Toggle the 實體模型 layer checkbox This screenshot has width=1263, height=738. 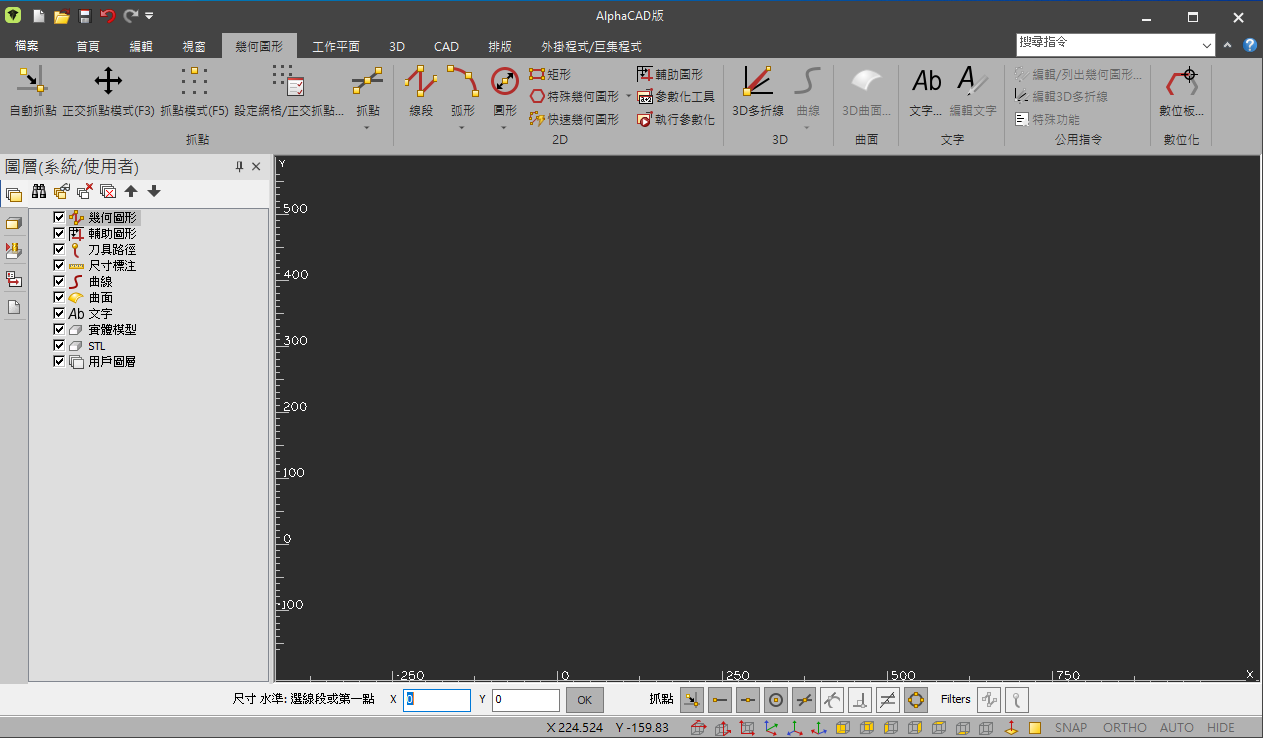click(x=59, y=329)
